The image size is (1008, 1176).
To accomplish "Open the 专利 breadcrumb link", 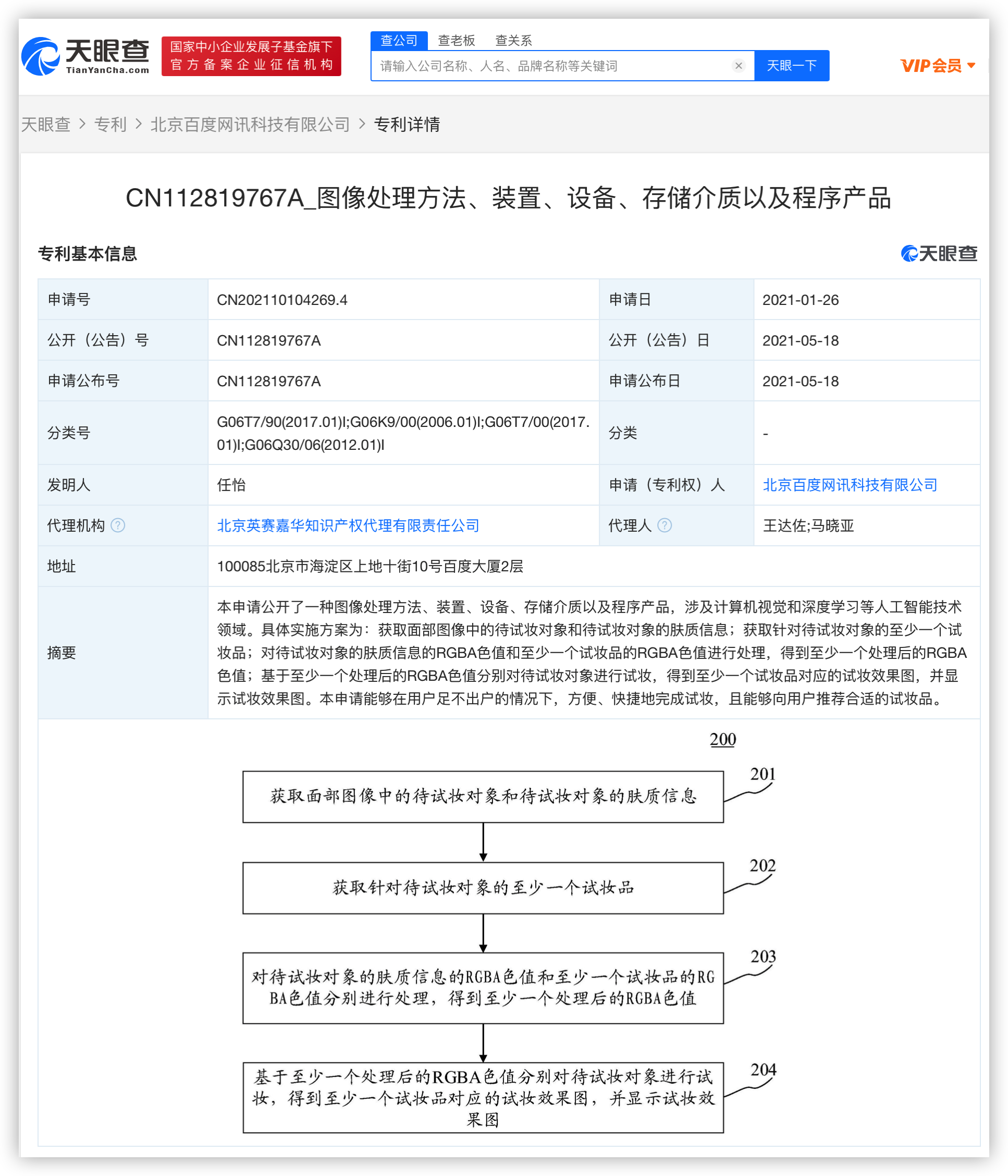I will 110,124.
